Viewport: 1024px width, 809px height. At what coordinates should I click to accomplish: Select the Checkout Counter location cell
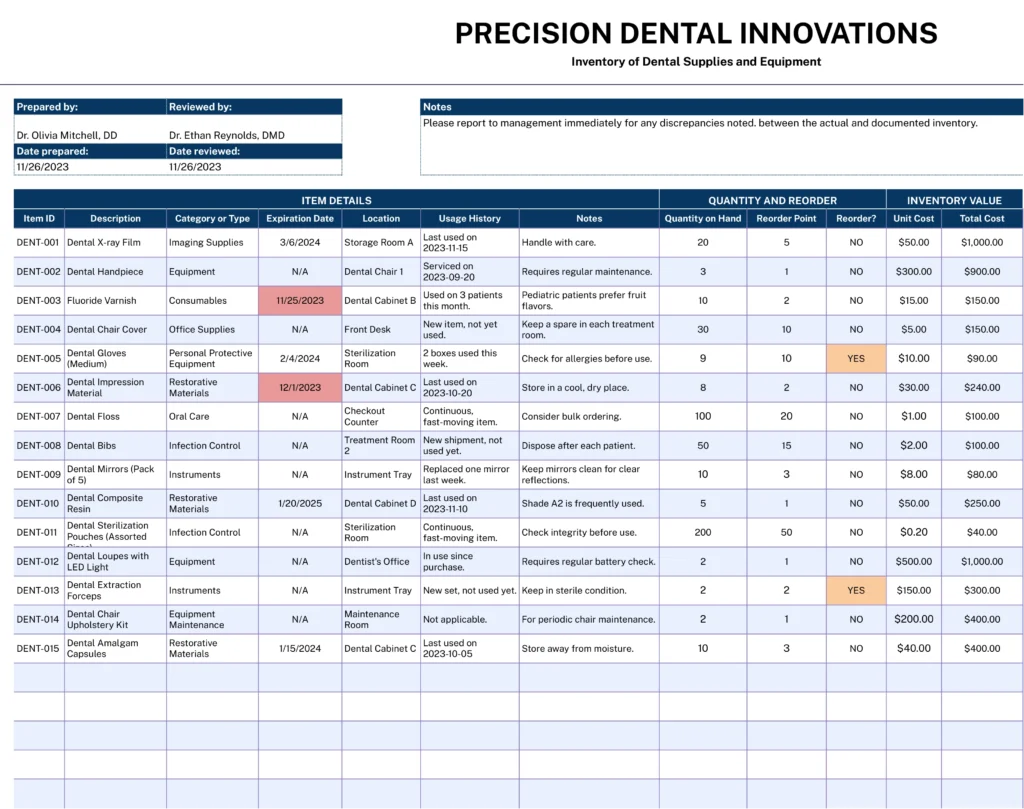[x=381, y=417]
